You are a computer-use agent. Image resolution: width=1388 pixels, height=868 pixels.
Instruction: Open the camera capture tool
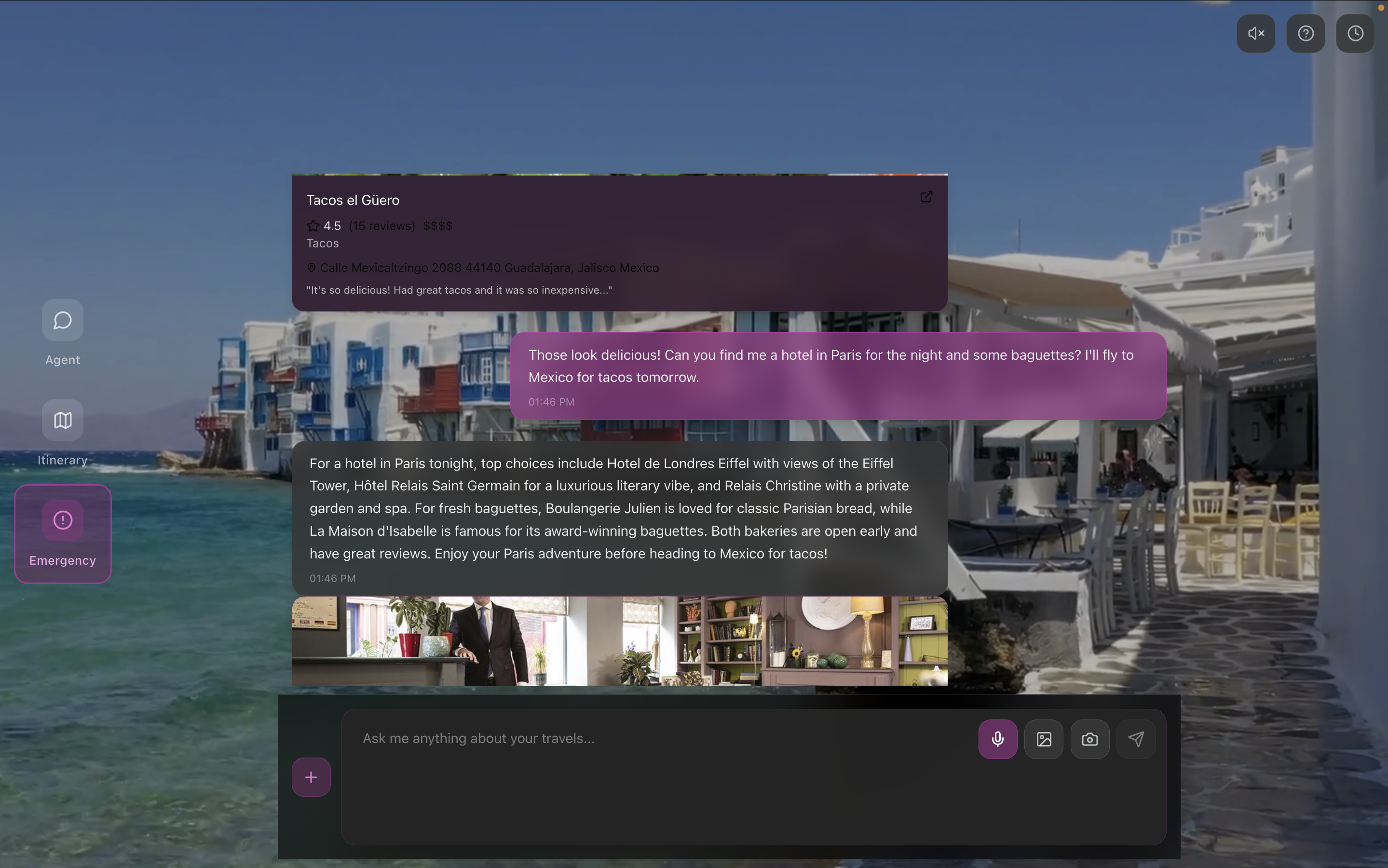1089,739
